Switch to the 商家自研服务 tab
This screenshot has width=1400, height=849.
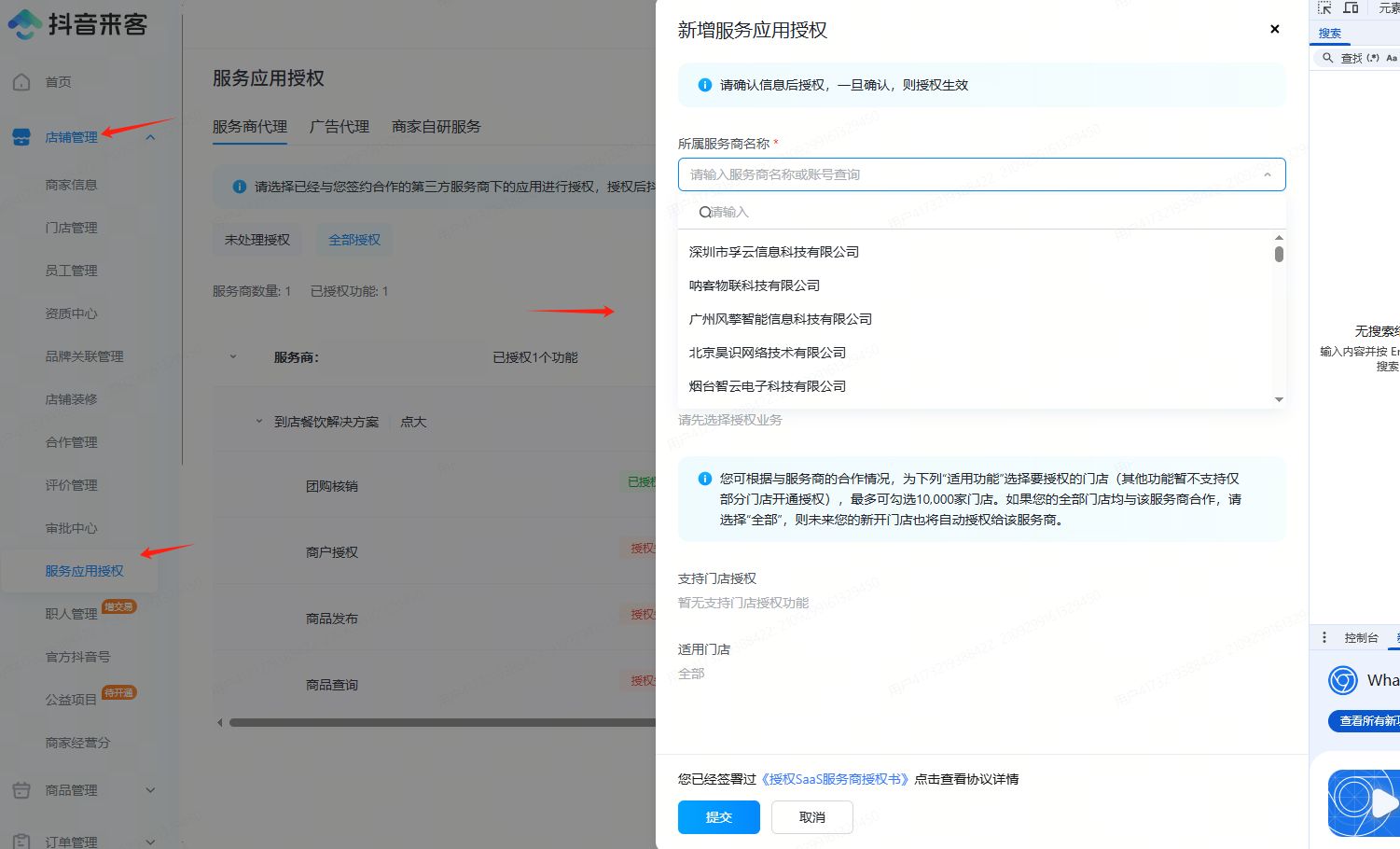[436, 127]
